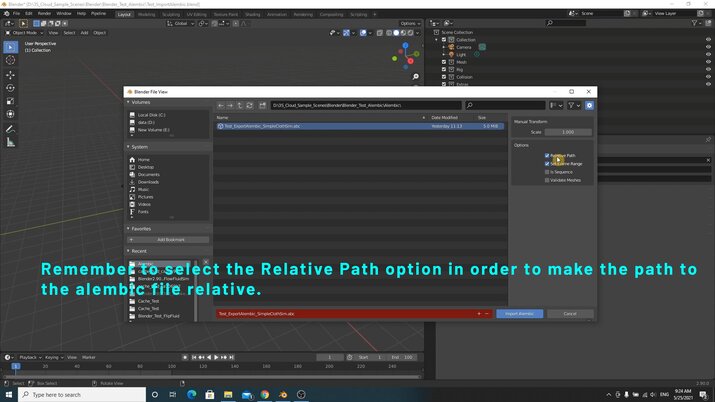Switch viewport to solid shading mode

[x=396, y=33]
